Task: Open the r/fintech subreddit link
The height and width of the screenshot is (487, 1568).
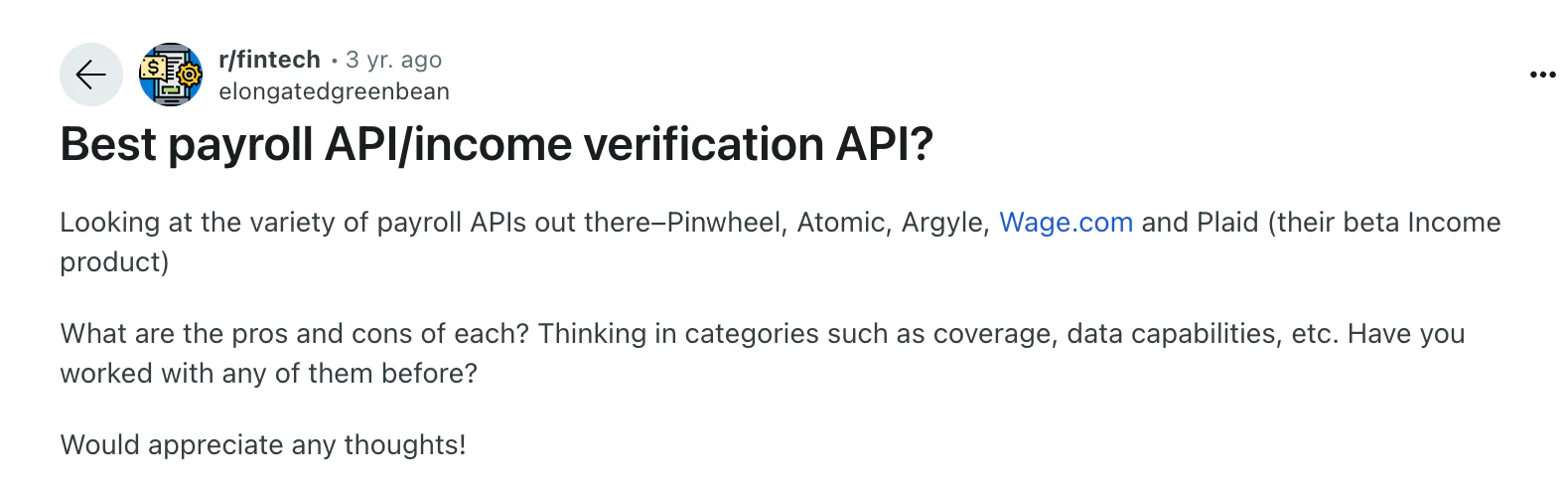Action: (269, 60)
